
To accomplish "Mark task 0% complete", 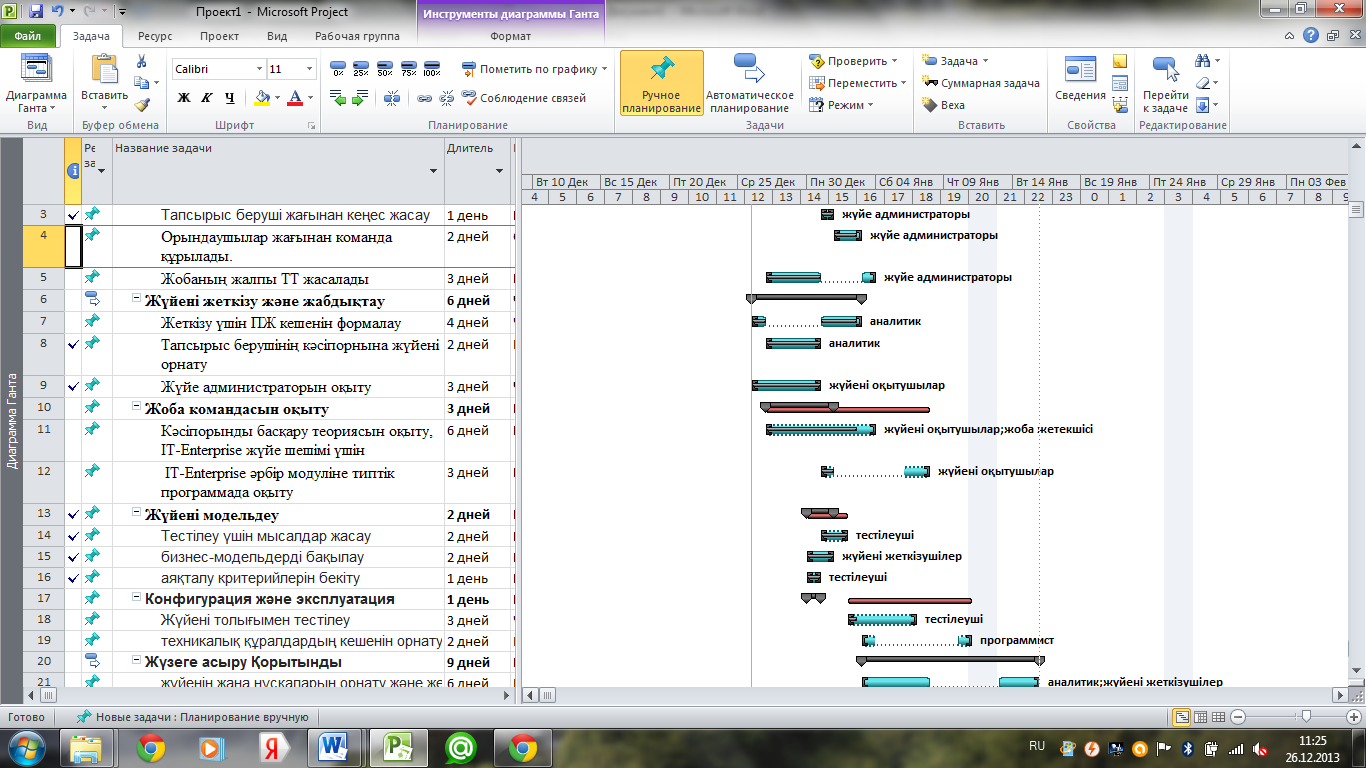I will [x=338, y=69].
